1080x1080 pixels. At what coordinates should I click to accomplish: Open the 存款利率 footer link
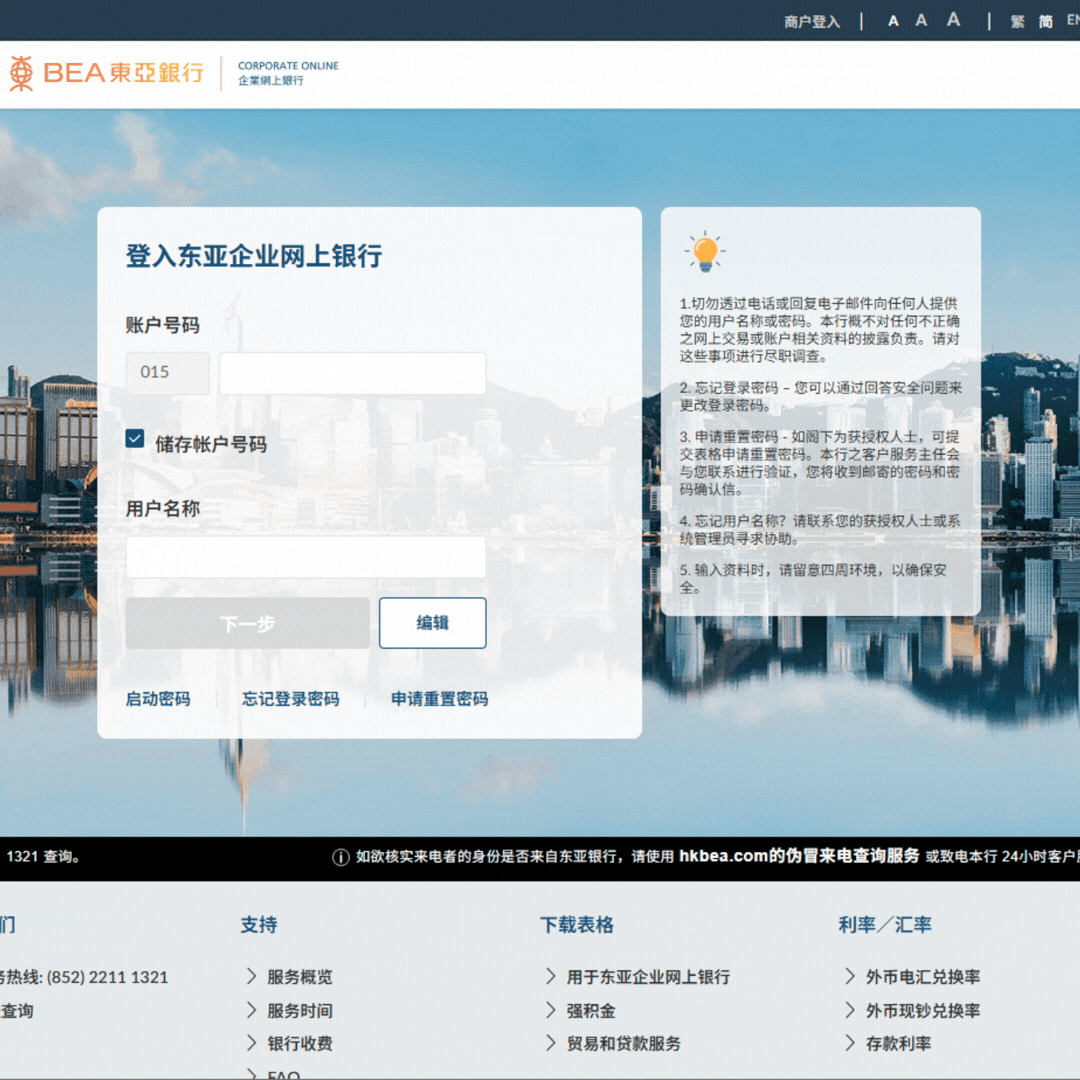coord(898,1043)
